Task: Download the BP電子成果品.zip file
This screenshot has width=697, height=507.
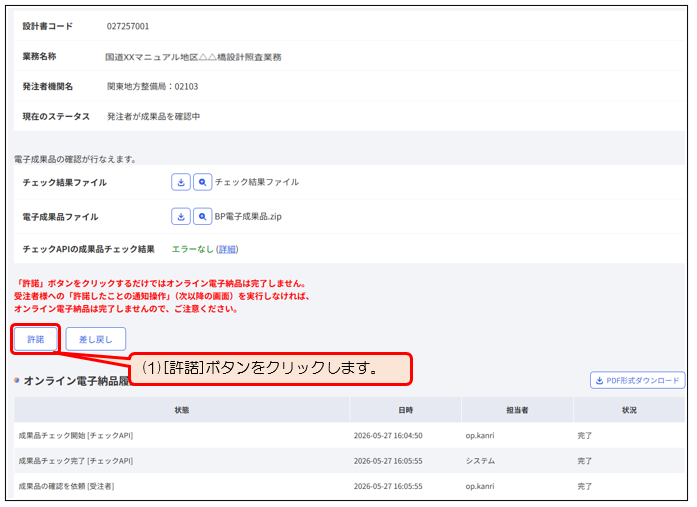Action: pos(180,216)
